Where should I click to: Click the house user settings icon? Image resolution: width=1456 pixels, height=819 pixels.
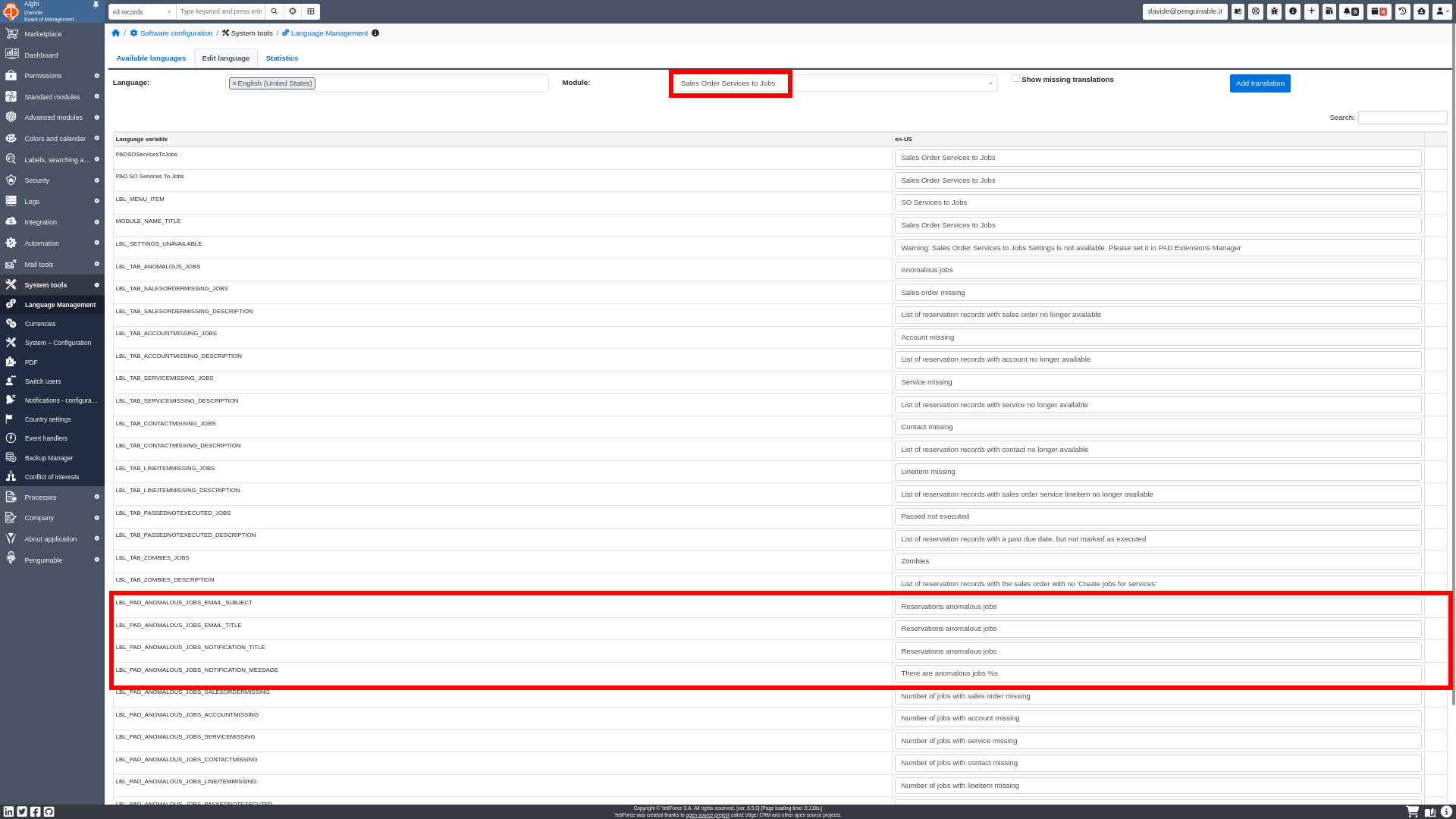coord(1421,11)
